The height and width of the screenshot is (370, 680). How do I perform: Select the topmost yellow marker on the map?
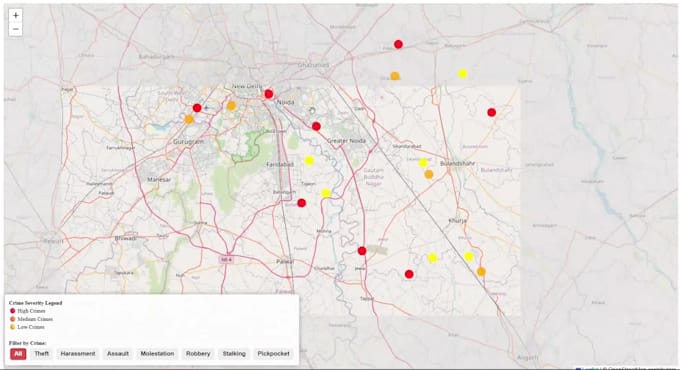pos(463,73)
